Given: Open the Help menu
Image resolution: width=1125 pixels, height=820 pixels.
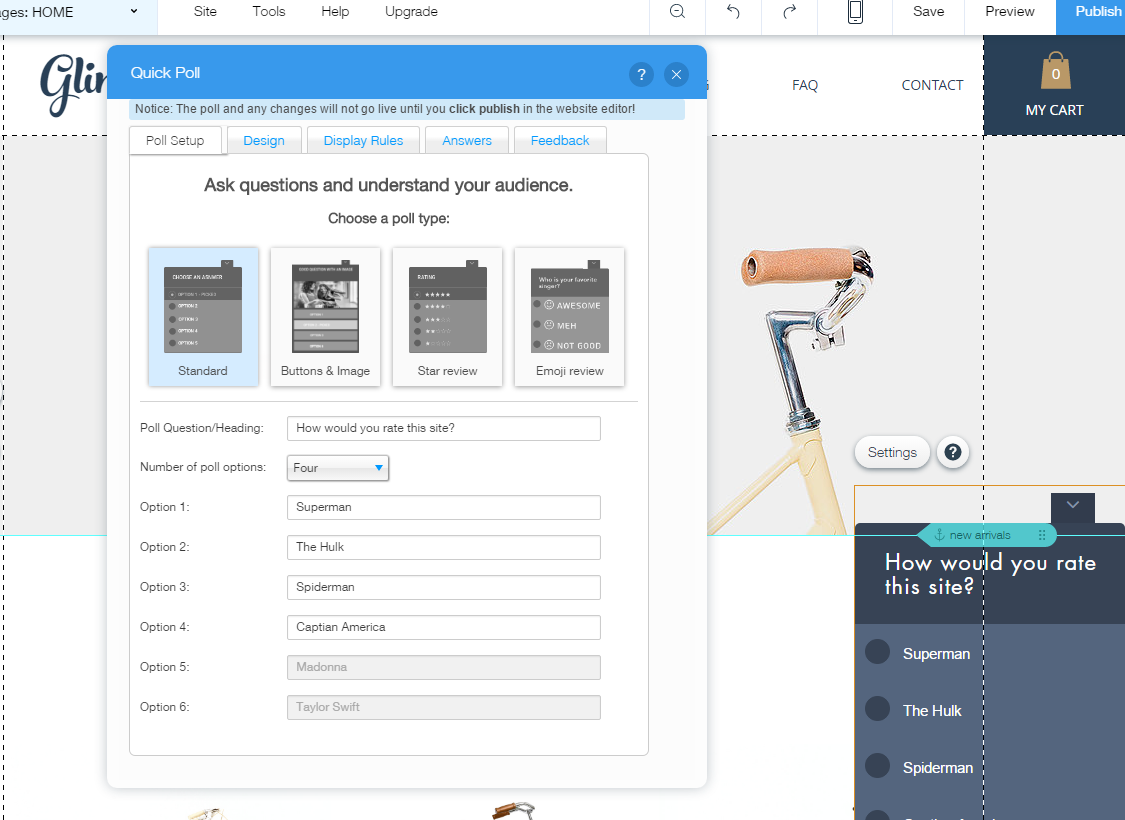Looking at the screenshot, I should [335, 11].
